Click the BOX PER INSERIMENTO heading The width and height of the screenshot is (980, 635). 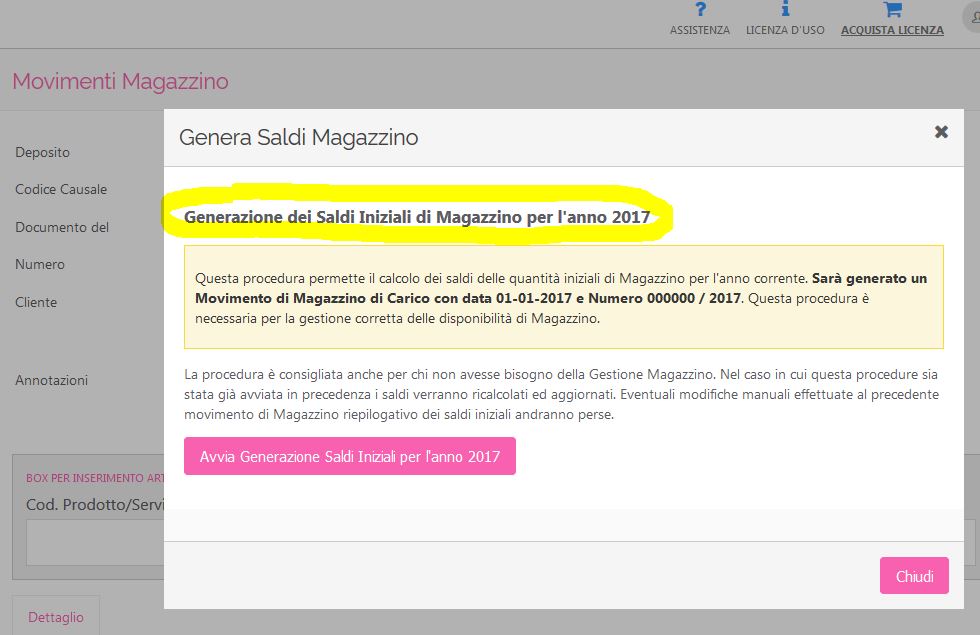[x=95, y=478]
